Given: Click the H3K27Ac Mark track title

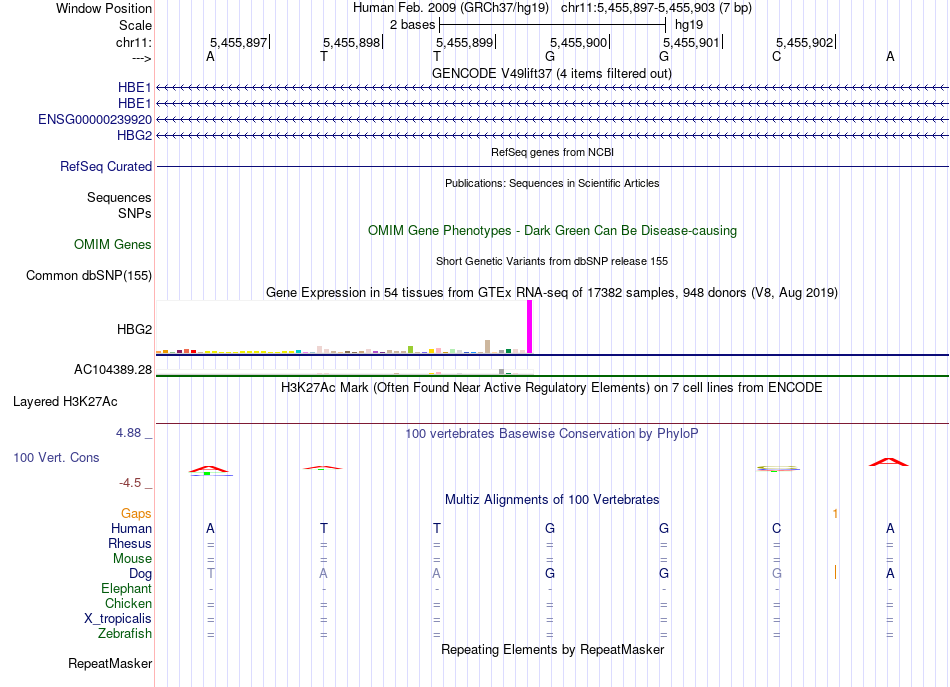Looking at the screenshot, I should (x=551, y=387).
